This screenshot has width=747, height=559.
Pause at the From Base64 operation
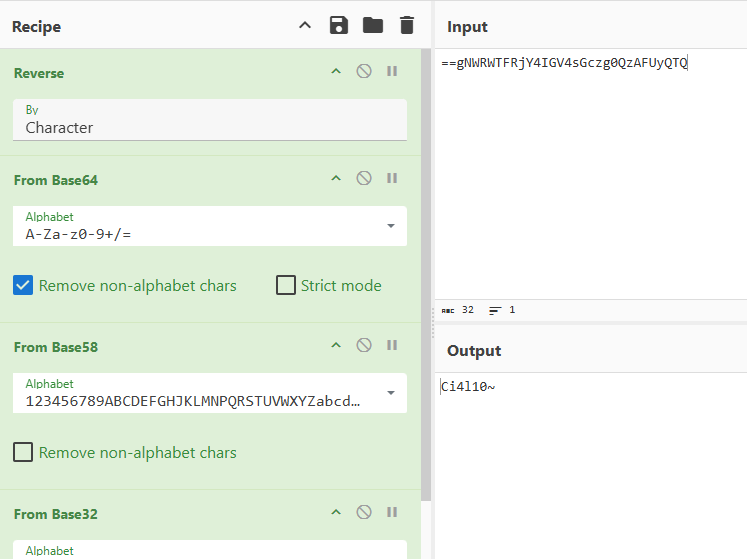pyautogui.click(x=392, y=179)
